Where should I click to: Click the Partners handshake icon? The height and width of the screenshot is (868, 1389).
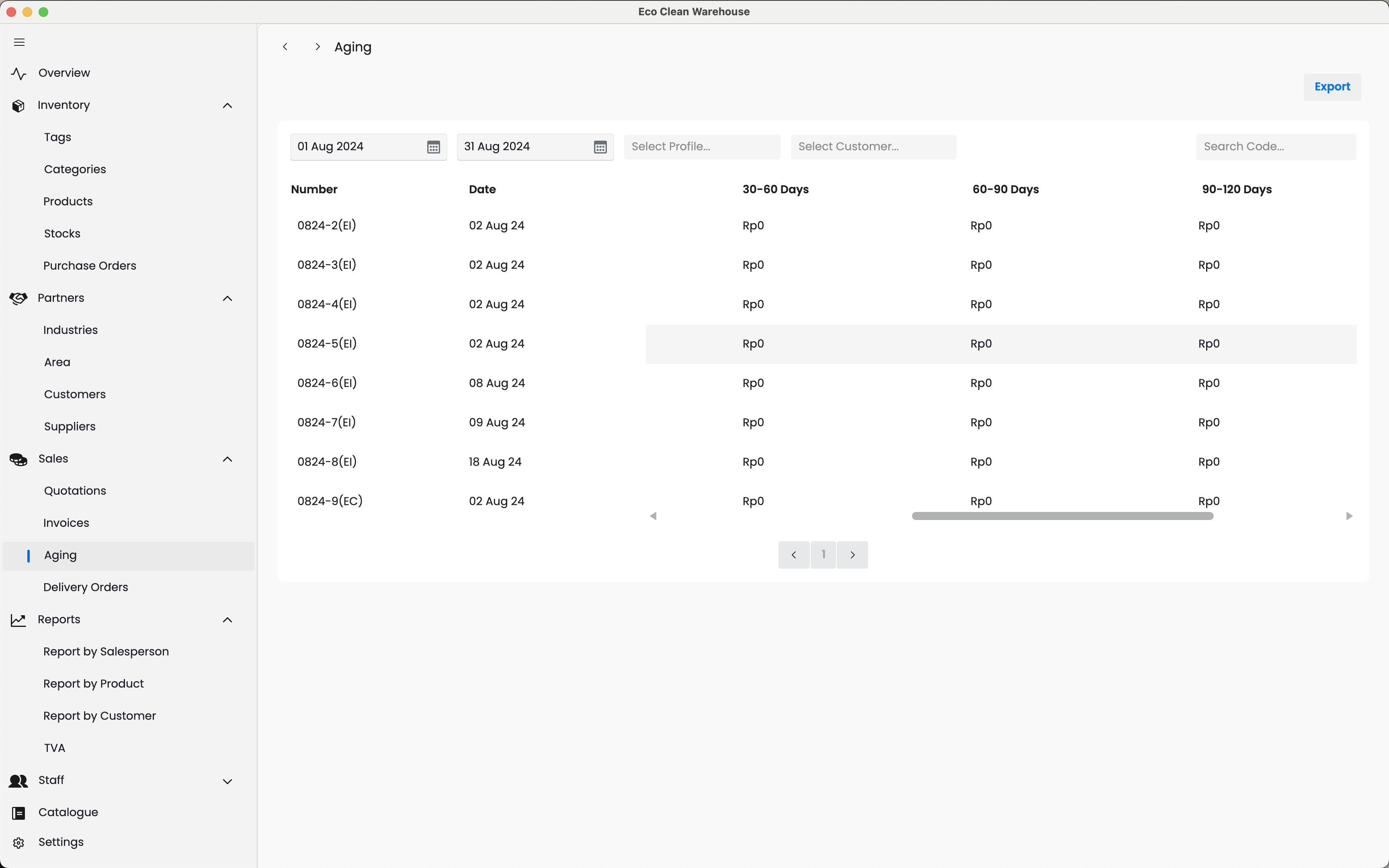point(18,299)
